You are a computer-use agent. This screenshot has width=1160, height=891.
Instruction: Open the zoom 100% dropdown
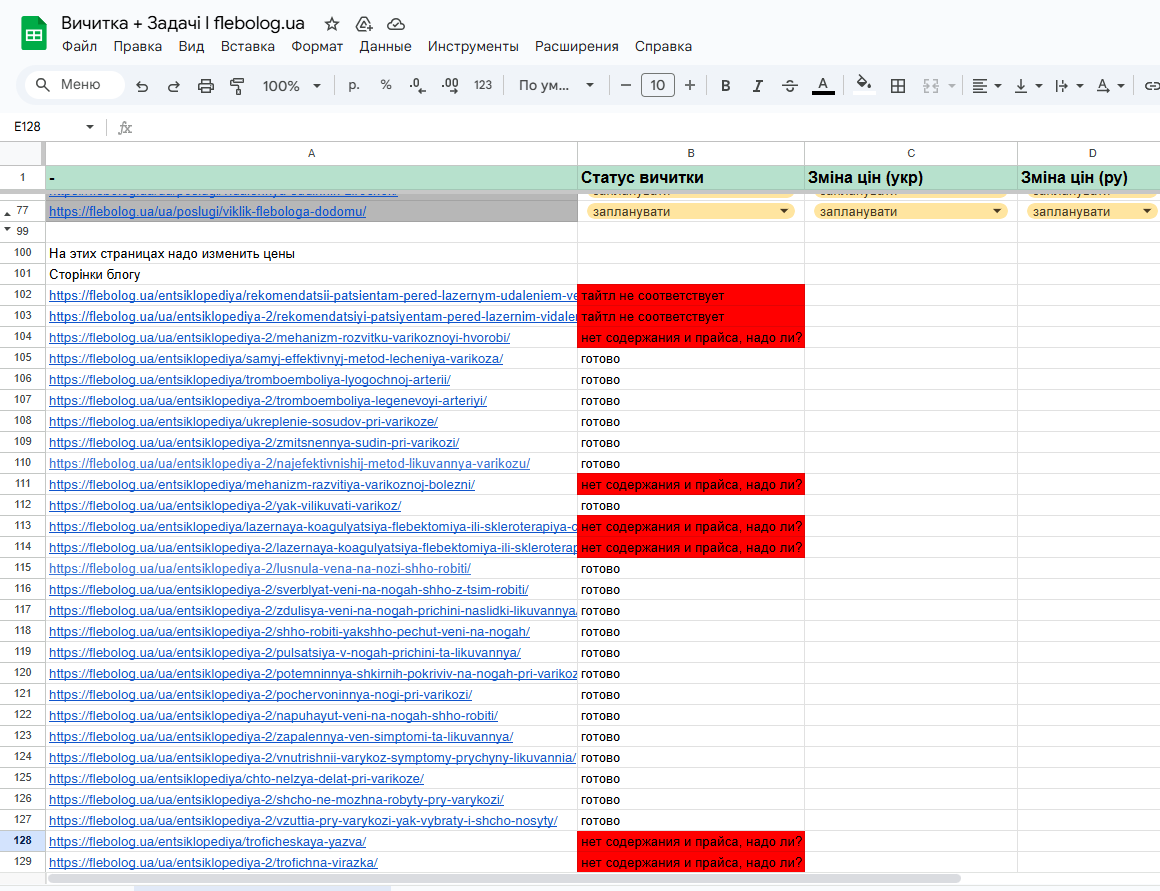291,86
